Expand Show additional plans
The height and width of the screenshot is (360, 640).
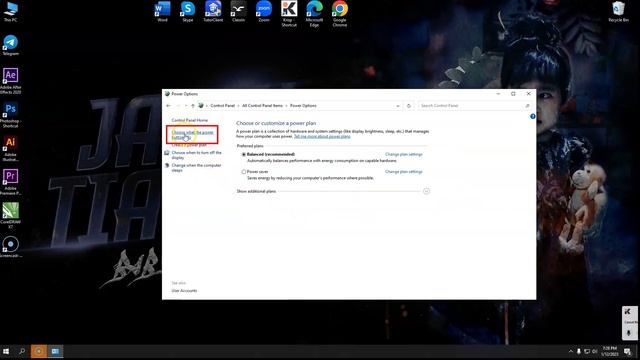[426, 191]
